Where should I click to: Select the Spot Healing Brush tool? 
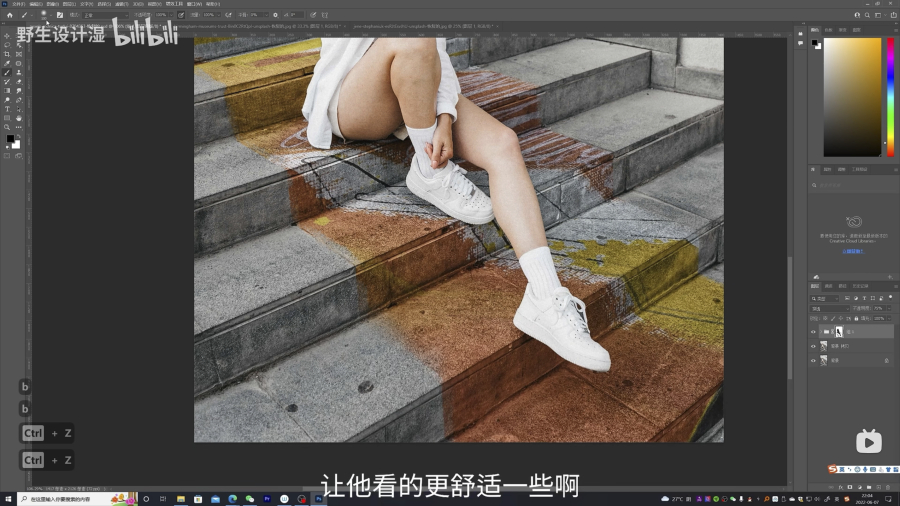click(x=19, y=63)
